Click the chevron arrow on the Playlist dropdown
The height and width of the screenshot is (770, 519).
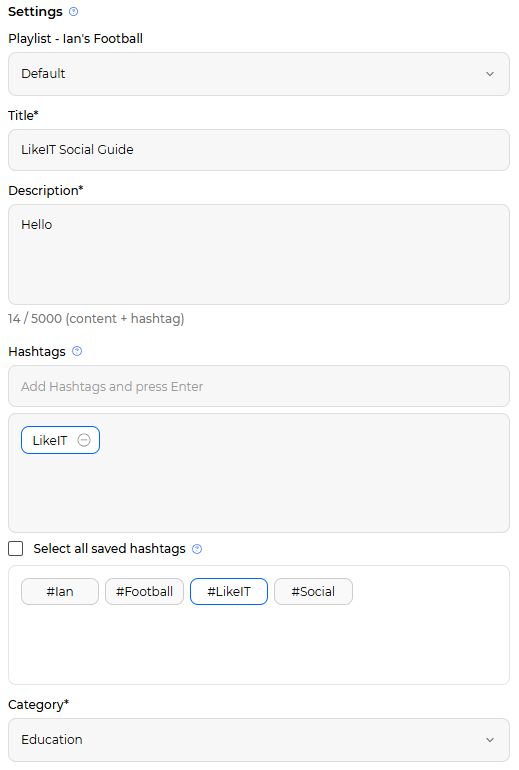490,74
